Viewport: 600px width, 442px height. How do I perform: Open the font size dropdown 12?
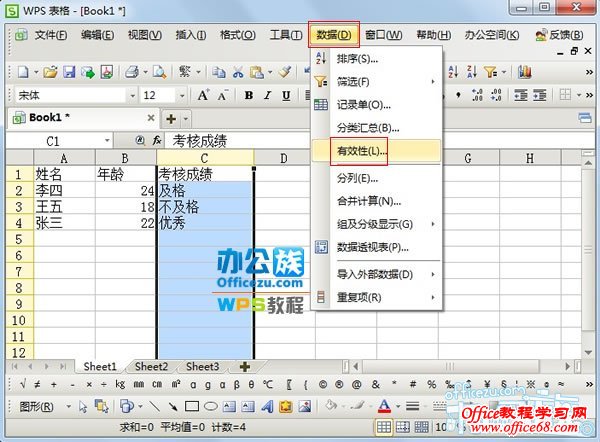[x=182, y=95]
